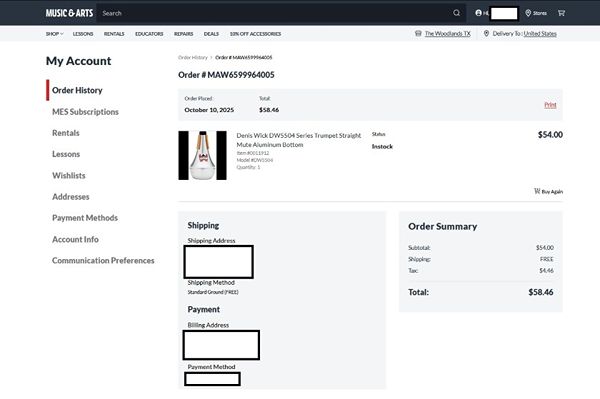Select Lessons in the account sidebar
This screenshot has height=399, width=600.
[x=66, y=154]
